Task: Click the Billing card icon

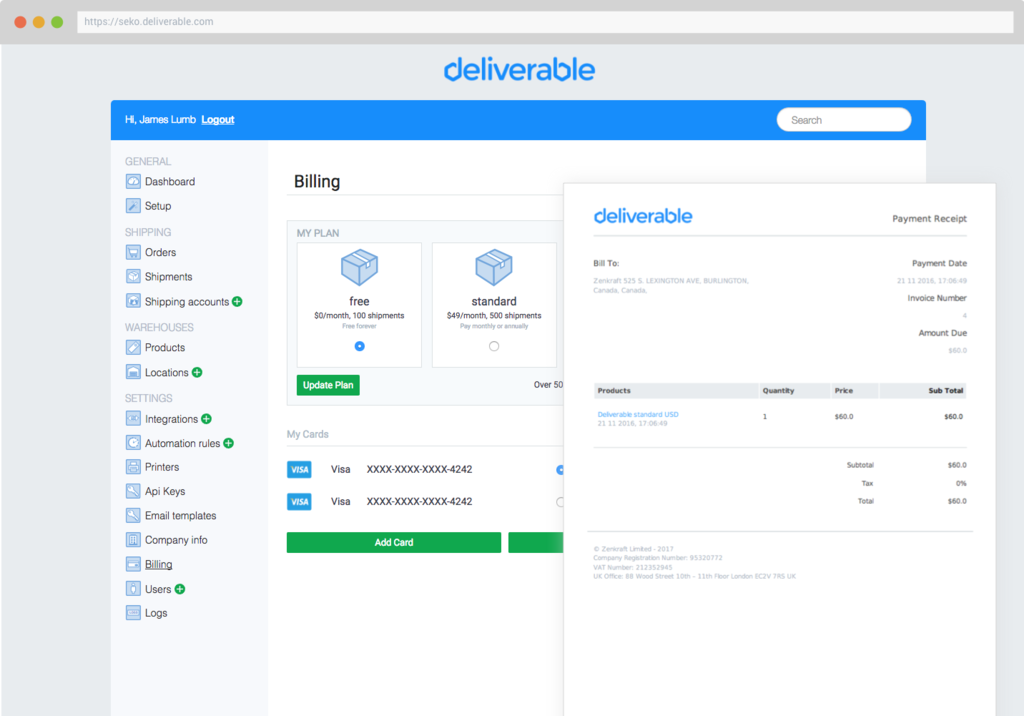Action: coord(133,564)
